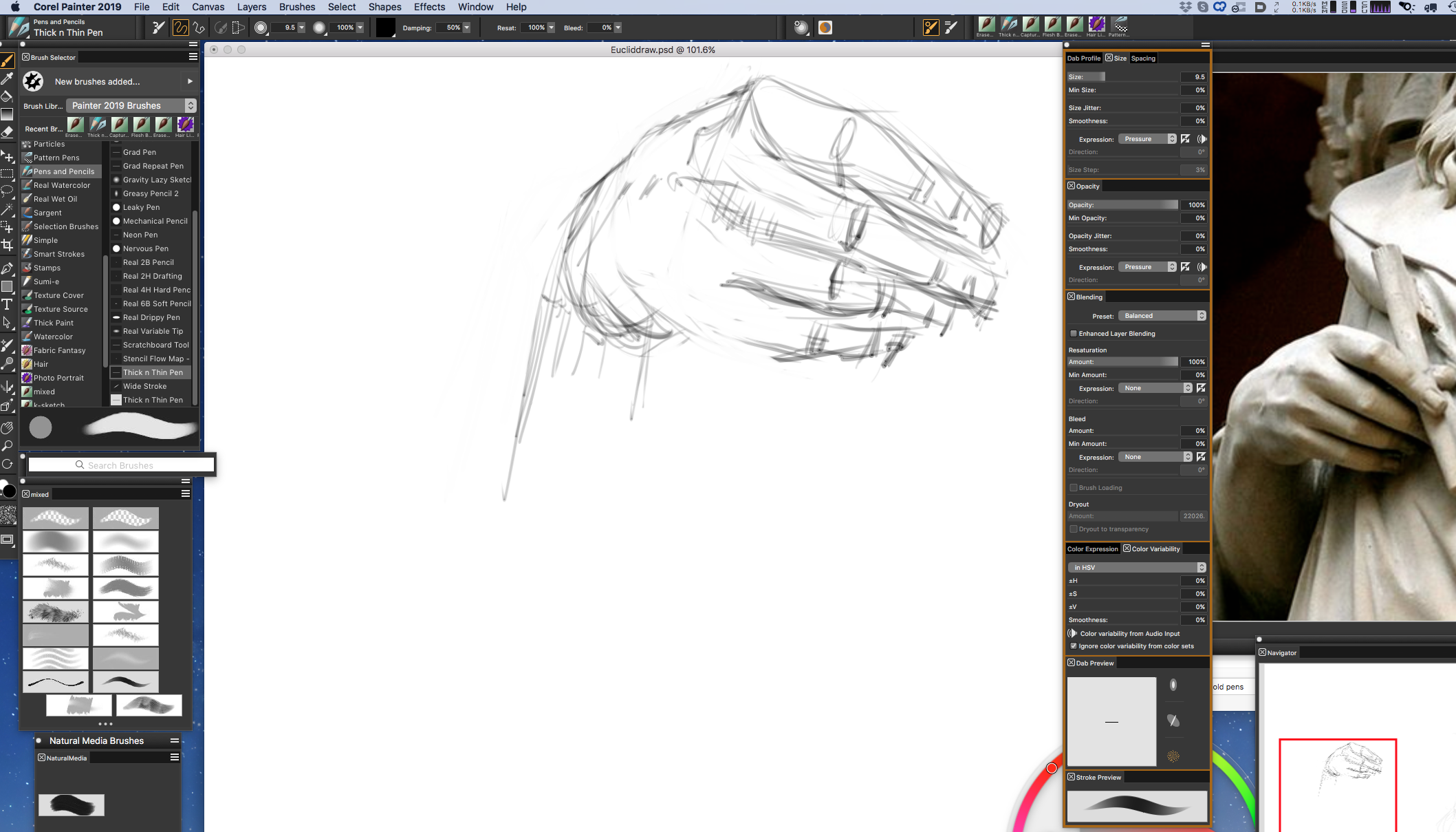
Task: Click the freehand strokes icon in property bar
Action: [181, 28]
